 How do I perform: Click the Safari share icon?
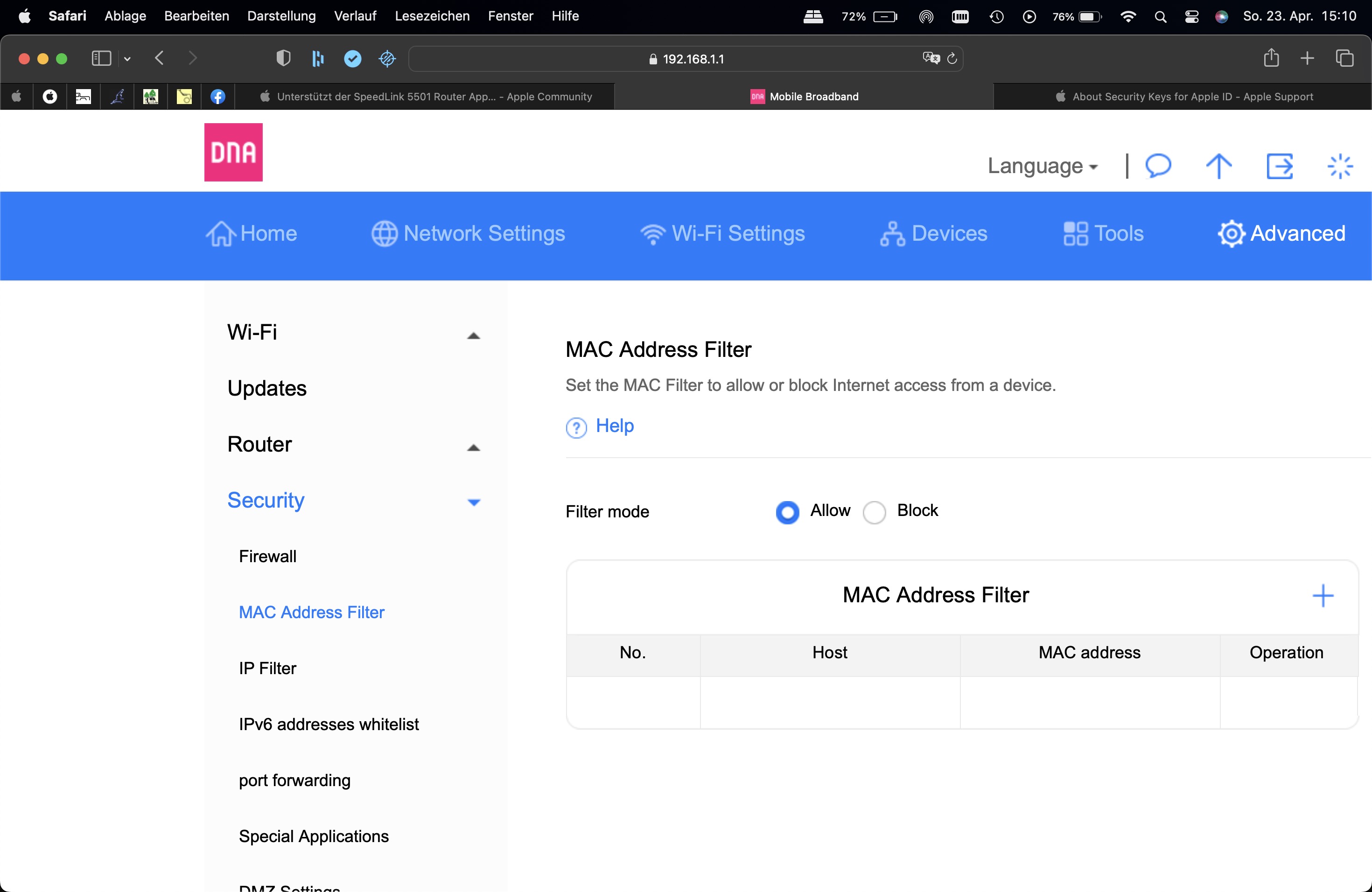point(1271,58)
